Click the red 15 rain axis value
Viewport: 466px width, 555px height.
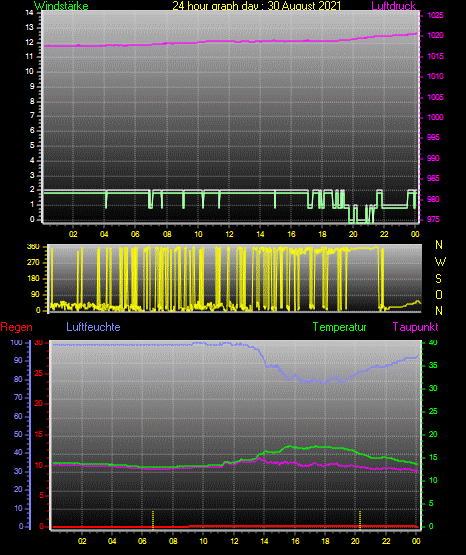click(x=39, y=434)
